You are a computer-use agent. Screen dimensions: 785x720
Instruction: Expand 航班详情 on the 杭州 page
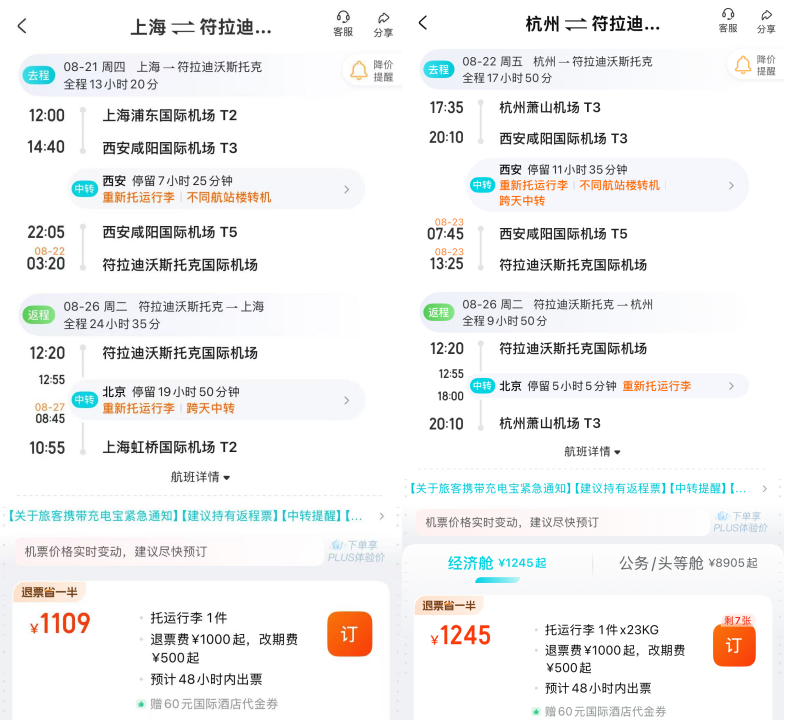[x=593, y=452]
